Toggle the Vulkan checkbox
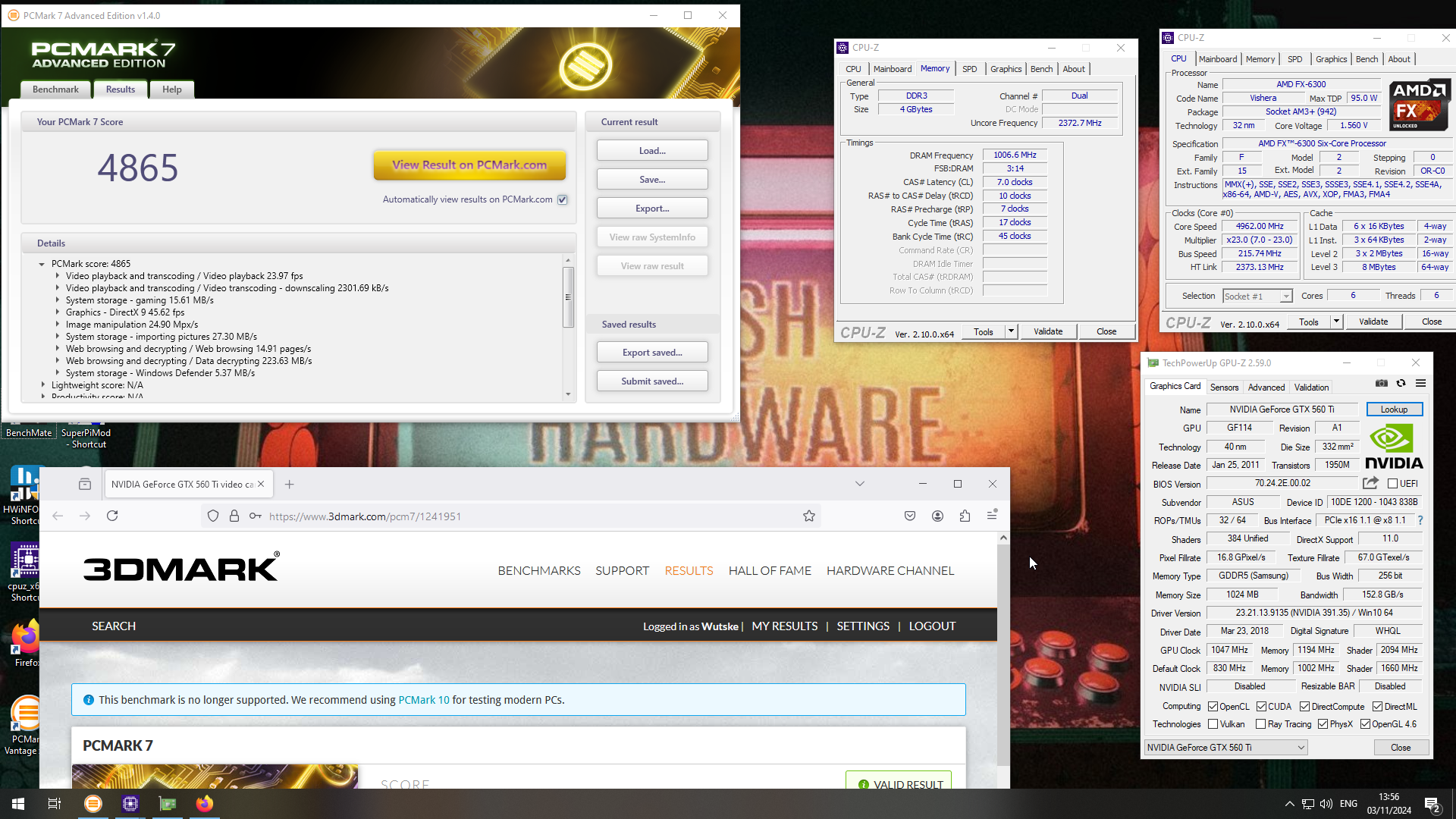The height and width of the screenshot is (819, 1456). [x=1213, y=724]
